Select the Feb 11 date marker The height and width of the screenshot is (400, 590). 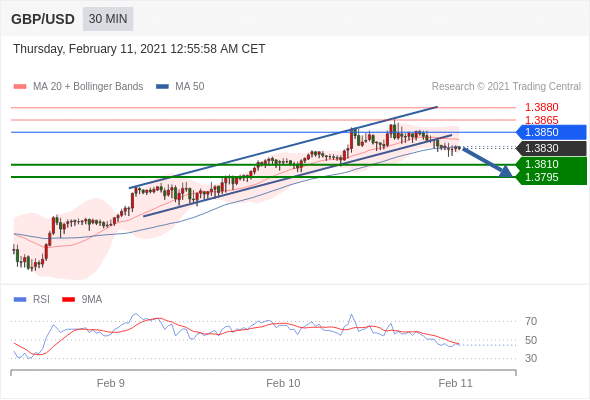pyautogui.click(x=455, y=383)
